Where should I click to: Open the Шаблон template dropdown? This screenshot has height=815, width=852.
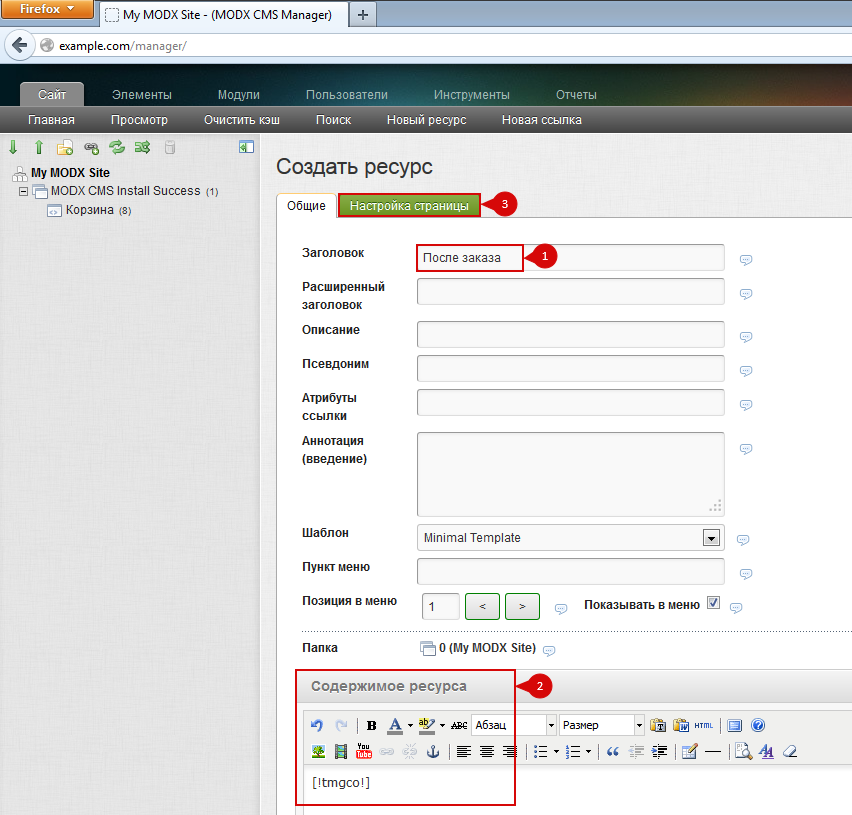coord(711,538)
